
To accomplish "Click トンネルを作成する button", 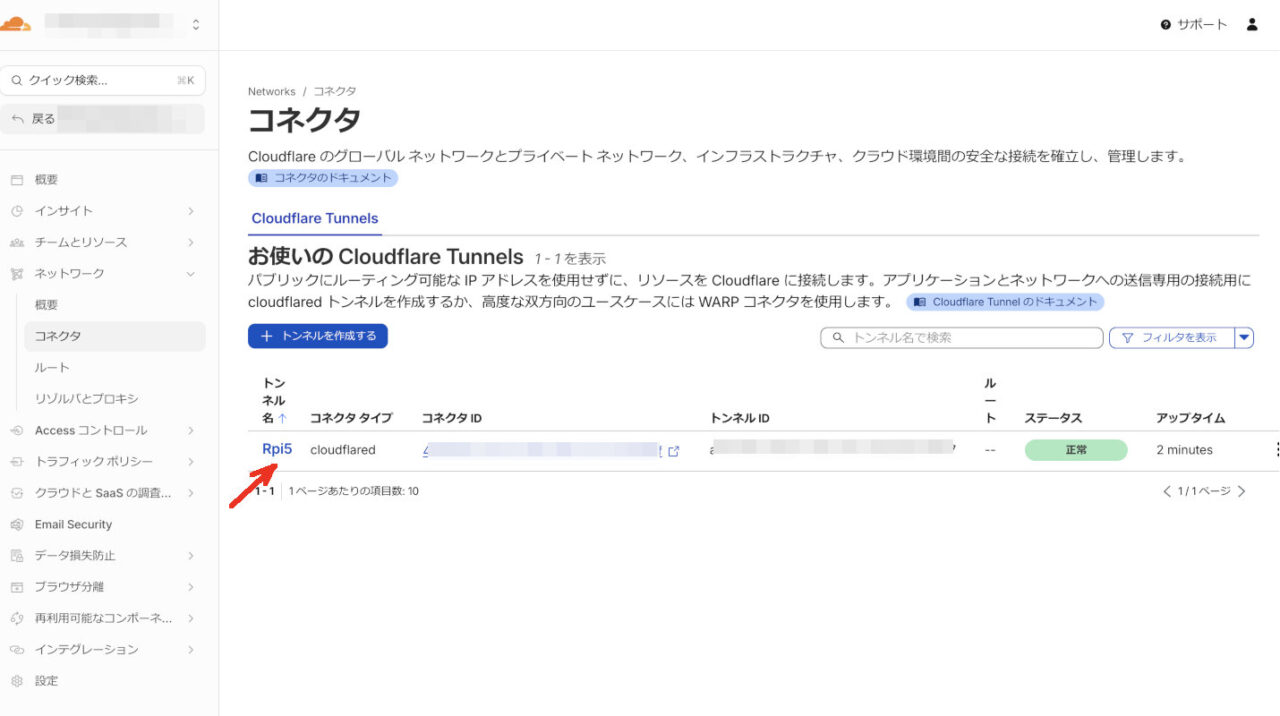I will [318, 336].
